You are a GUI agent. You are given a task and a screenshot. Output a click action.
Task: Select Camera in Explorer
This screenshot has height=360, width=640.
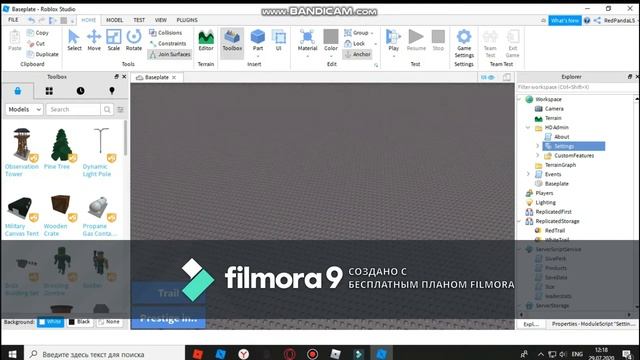(554, 109)
